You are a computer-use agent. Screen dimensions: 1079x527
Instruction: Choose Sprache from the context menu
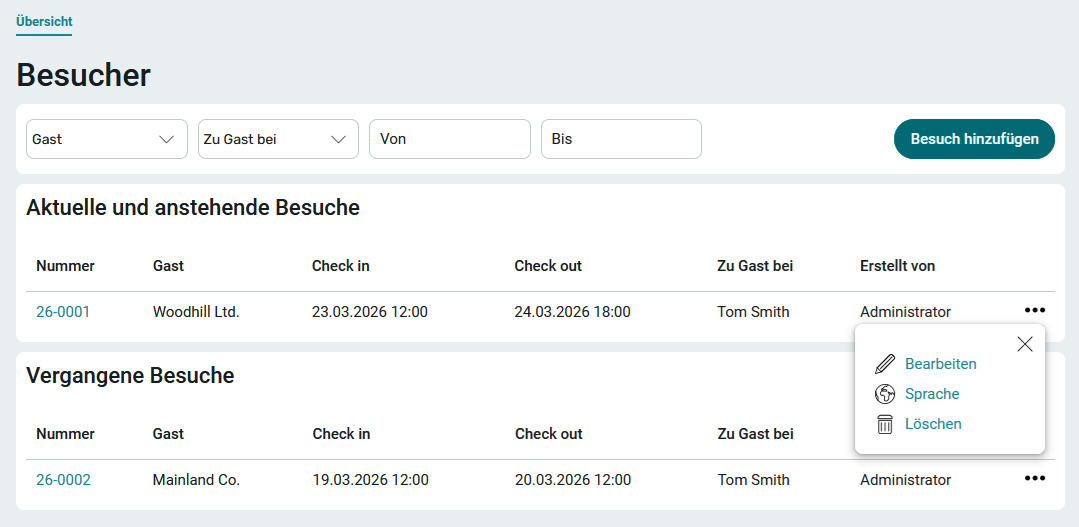(932, 394)
